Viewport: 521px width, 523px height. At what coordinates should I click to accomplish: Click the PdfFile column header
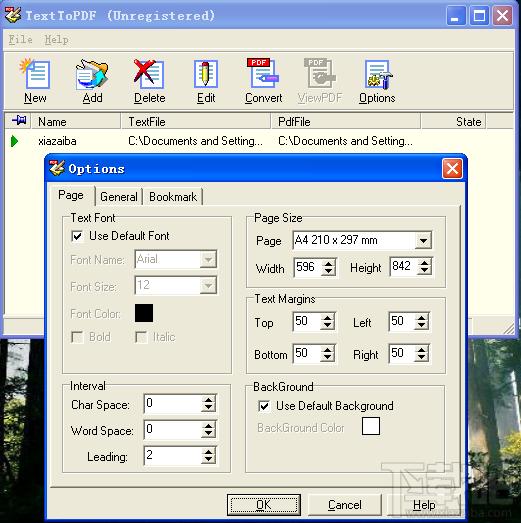click(x=346, y=121)
